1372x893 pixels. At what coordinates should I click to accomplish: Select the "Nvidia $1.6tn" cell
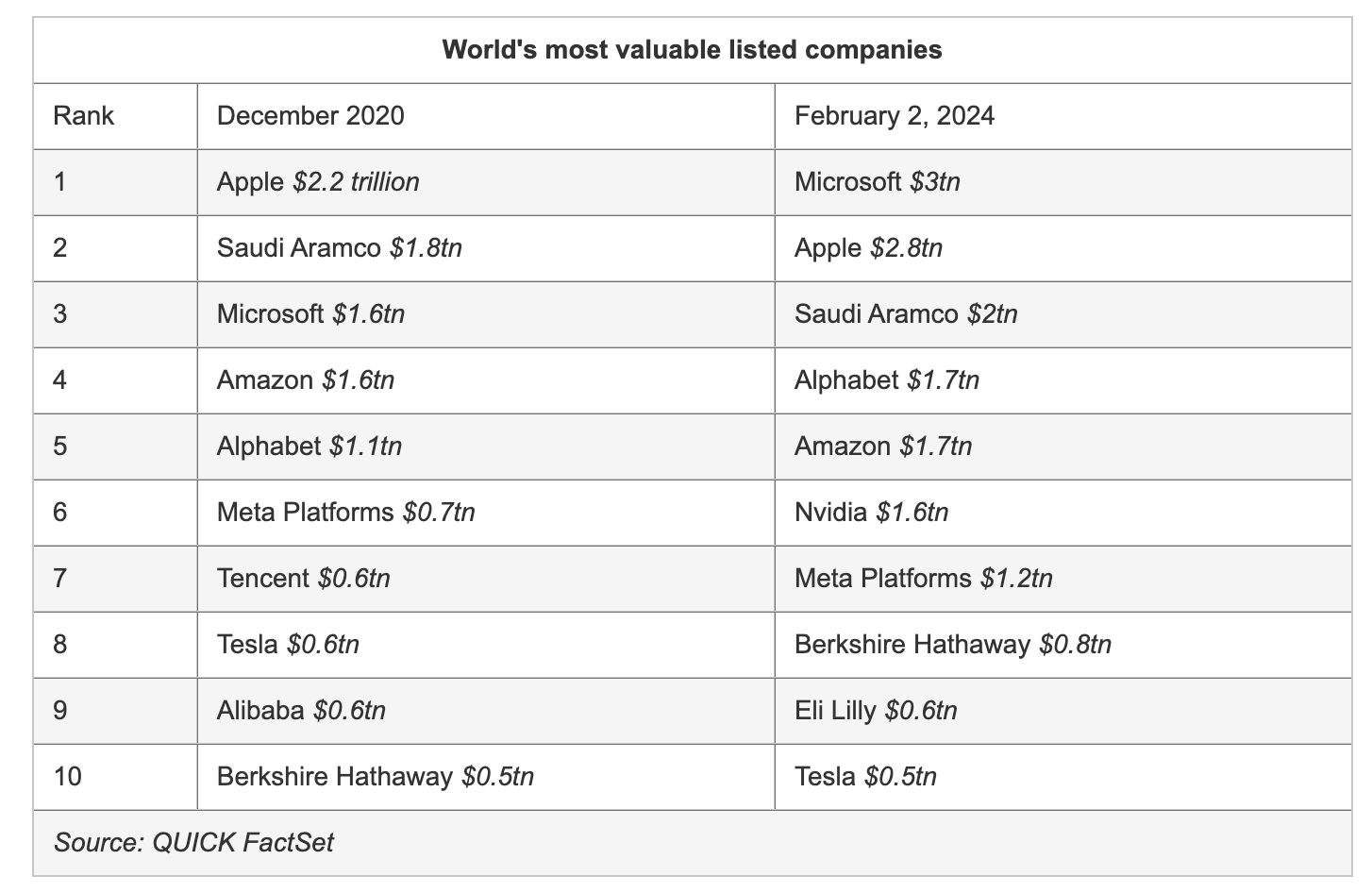click(x=871, y=513)
